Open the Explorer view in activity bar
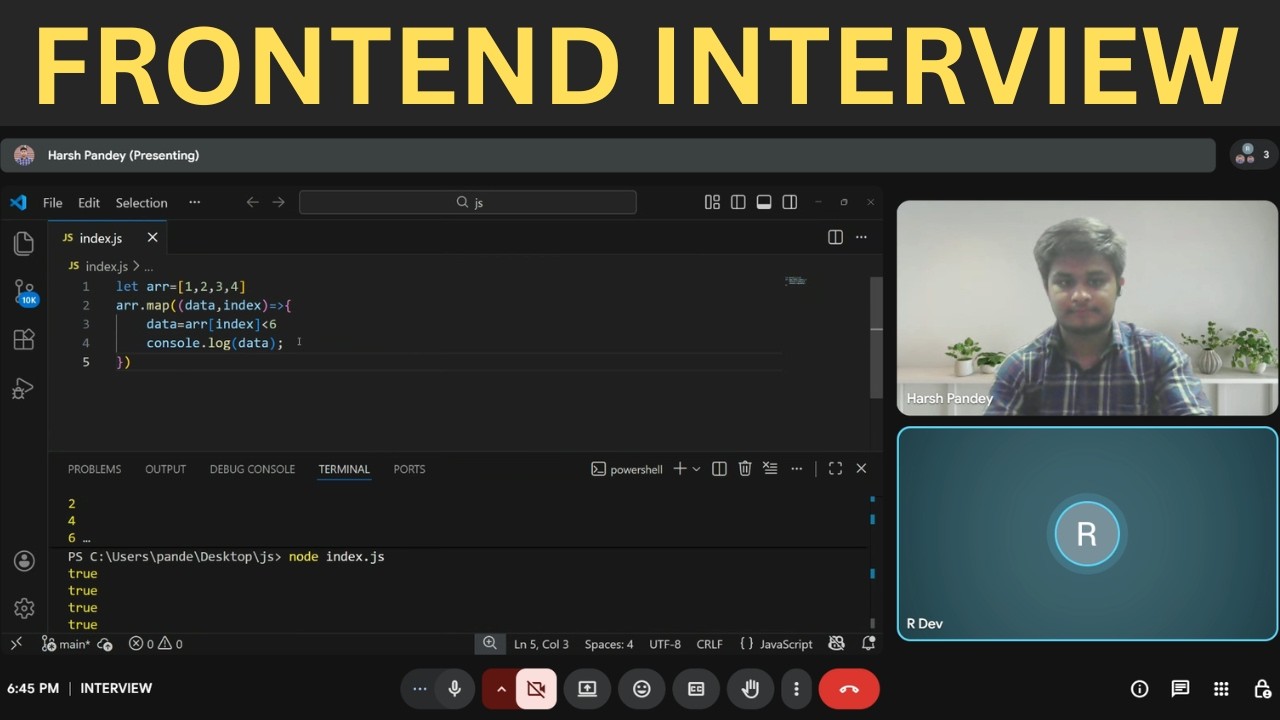This screenshot has height=720, width=1280. click(24, 243)
